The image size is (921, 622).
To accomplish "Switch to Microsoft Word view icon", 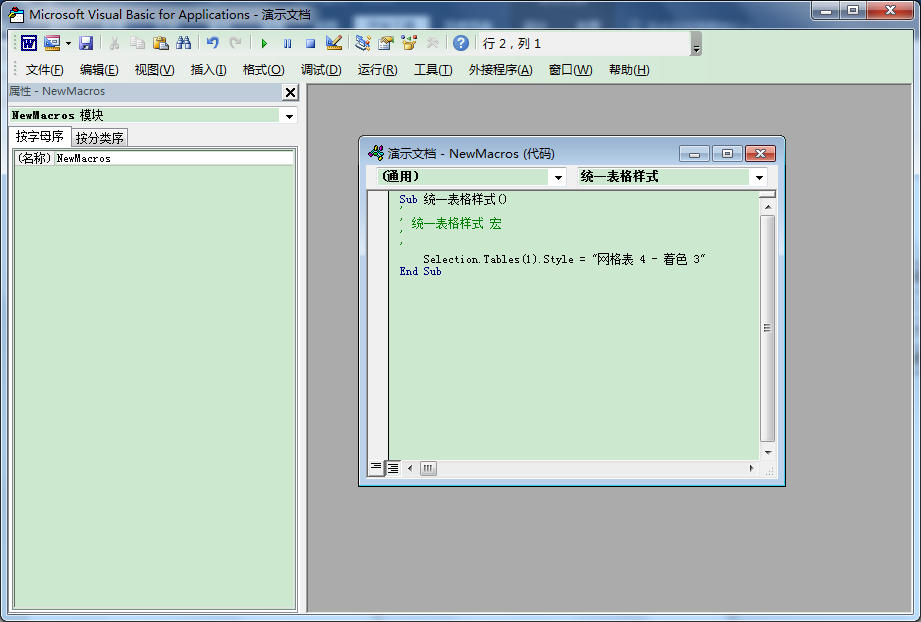I will coord(29,43).
